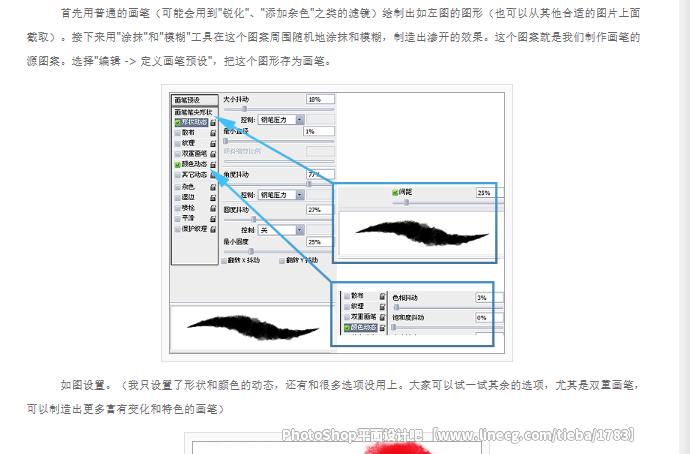
Task: Click lock icon beside 喷枪
Action: click(213, 208)
